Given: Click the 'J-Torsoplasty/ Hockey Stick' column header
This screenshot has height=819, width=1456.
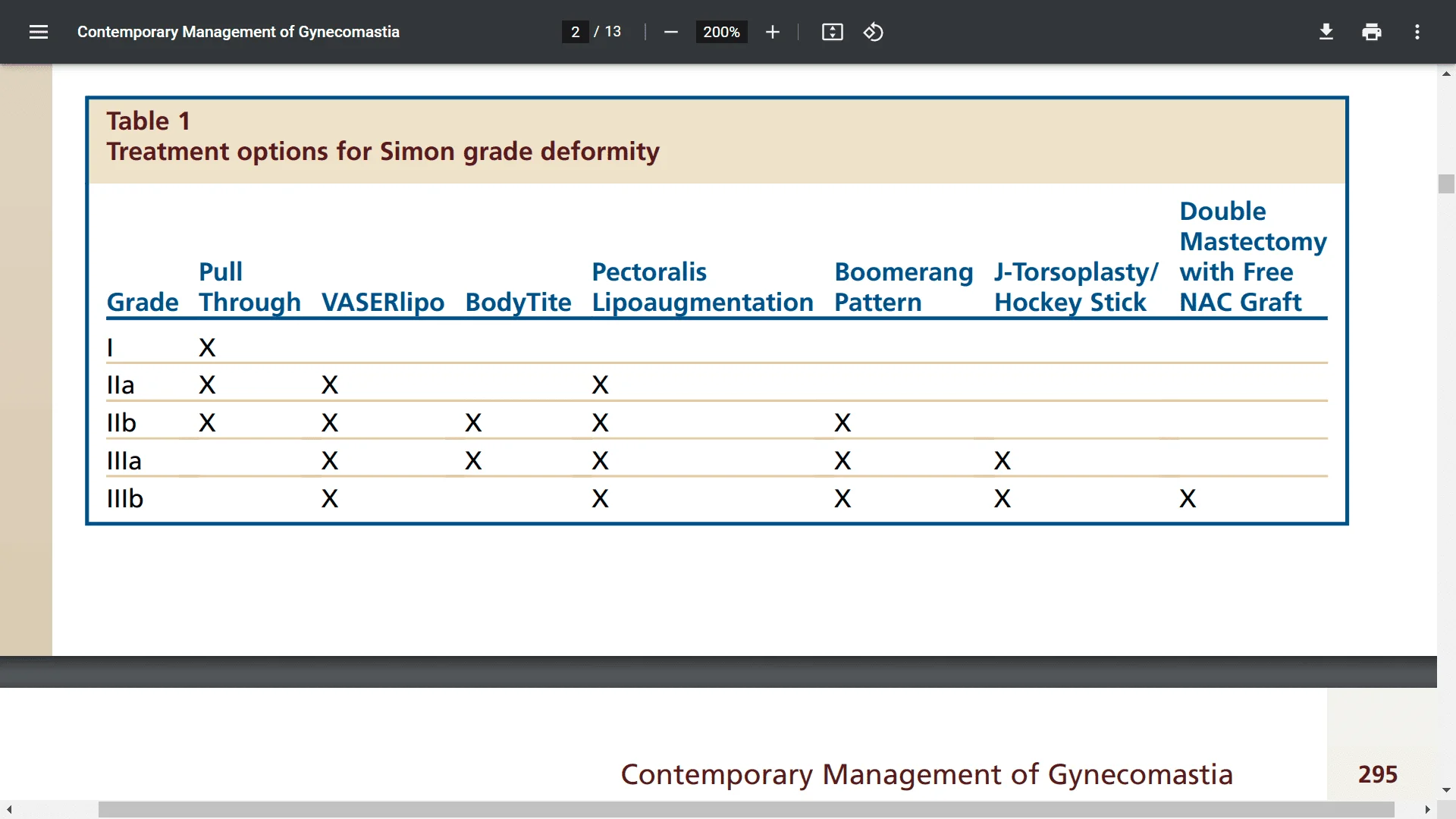Looking at the screenshot, I should point(1076,287).
